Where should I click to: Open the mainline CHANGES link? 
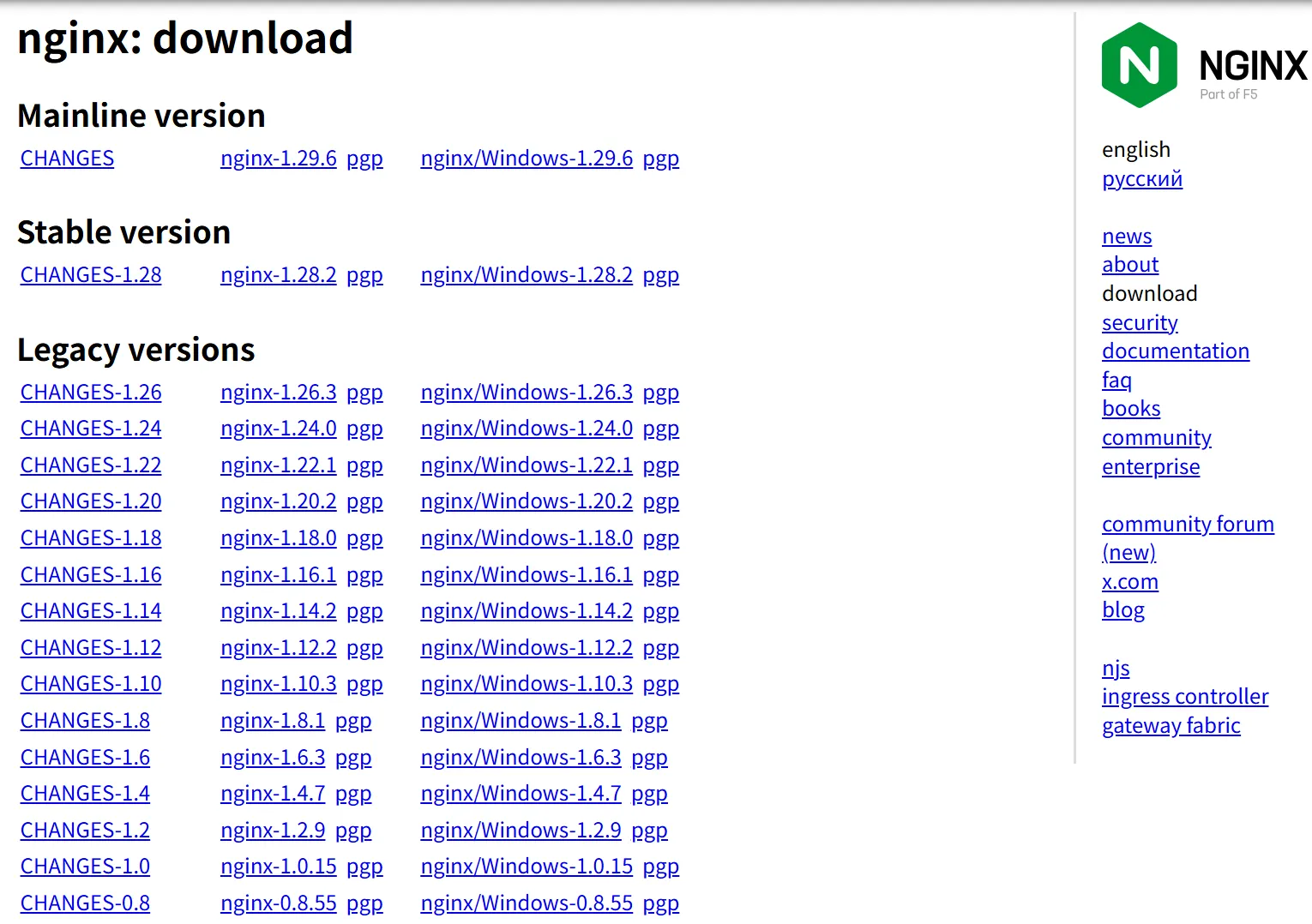click(x=67, y=159)
